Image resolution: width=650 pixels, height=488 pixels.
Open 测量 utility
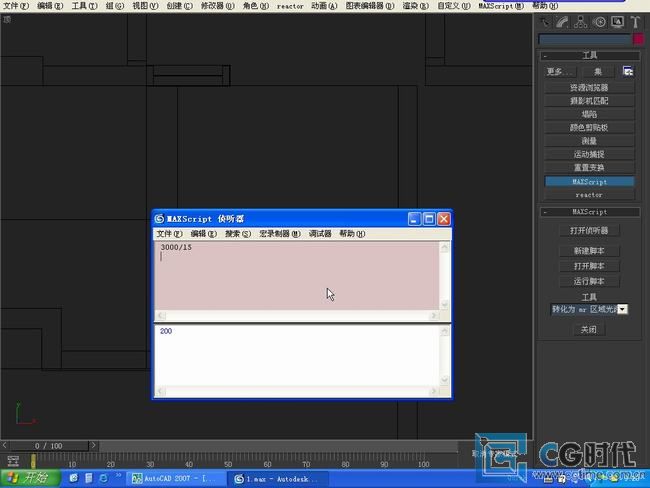pos(589,141)
